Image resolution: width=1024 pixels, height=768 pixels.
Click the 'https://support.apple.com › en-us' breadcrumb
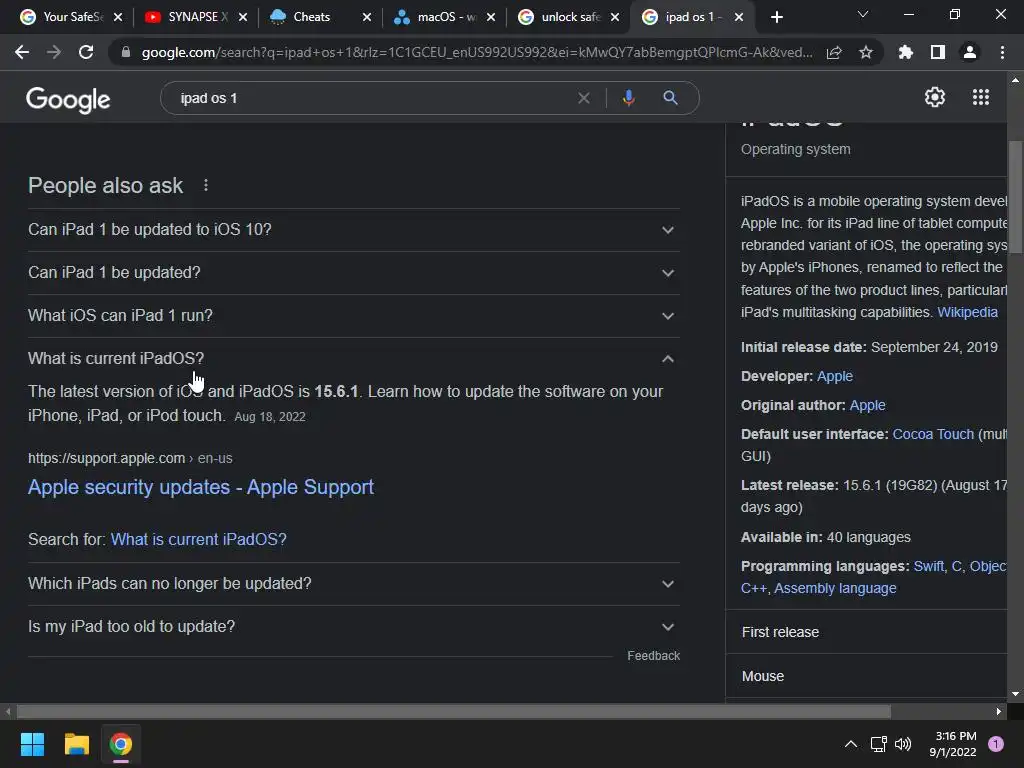pyautogui.click(x=130, y=458)
